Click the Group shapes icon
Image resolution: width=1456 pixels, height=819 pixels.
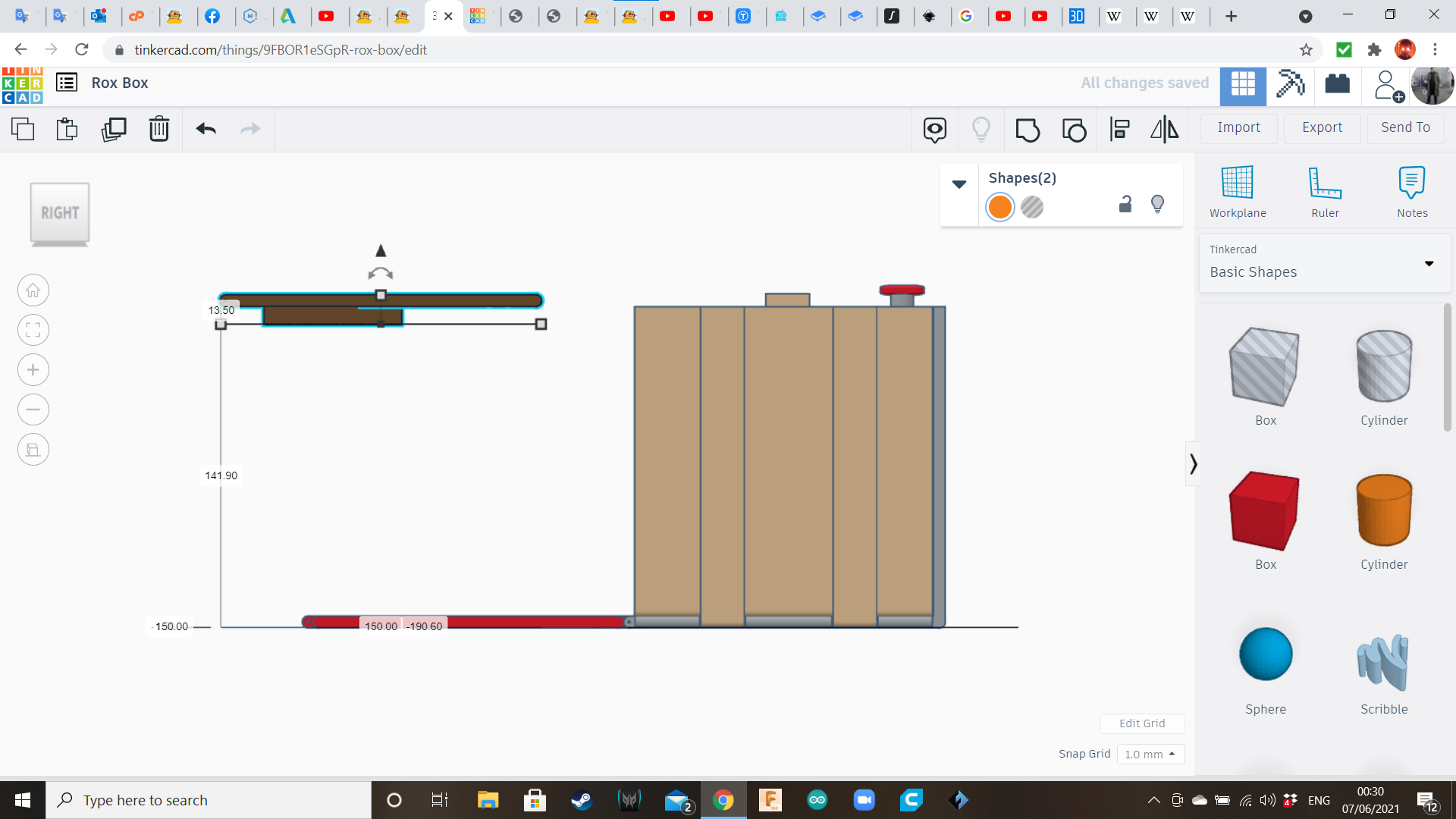coord(1028,130)
